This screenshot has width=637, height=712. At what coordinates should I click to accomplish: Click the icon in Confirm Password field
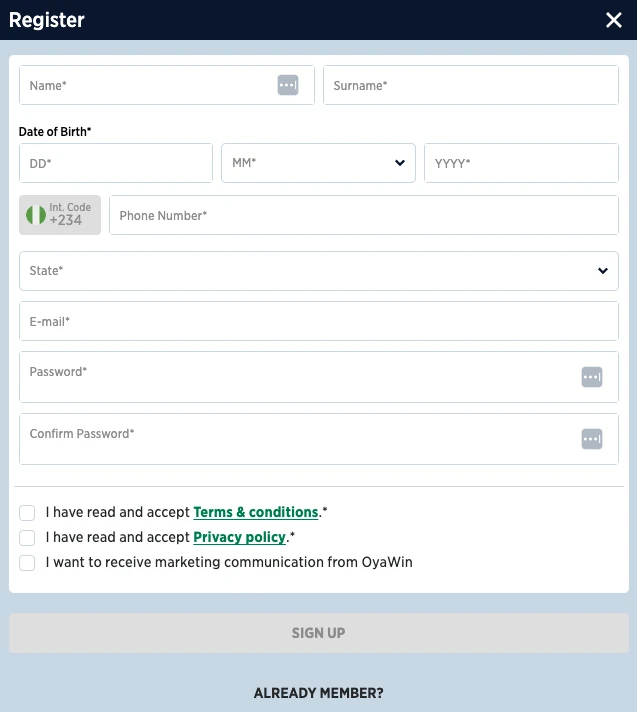pos(592,439)
